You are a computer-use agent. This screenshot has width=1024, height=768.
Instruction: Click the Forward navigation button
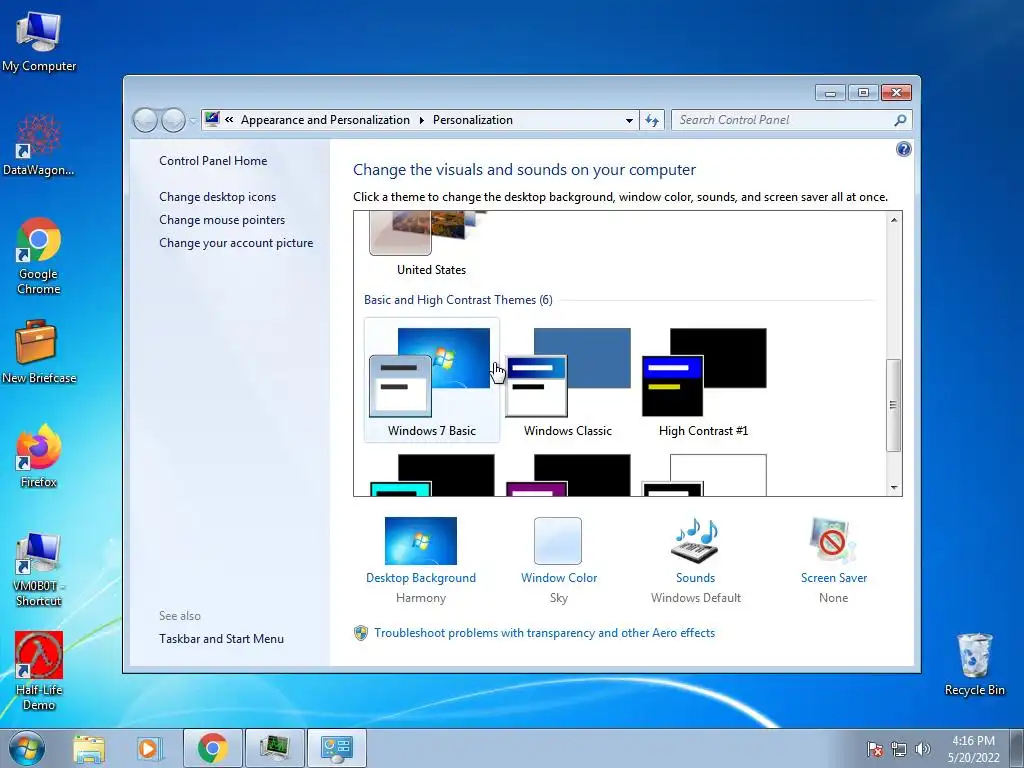click(x=173, y=120)
